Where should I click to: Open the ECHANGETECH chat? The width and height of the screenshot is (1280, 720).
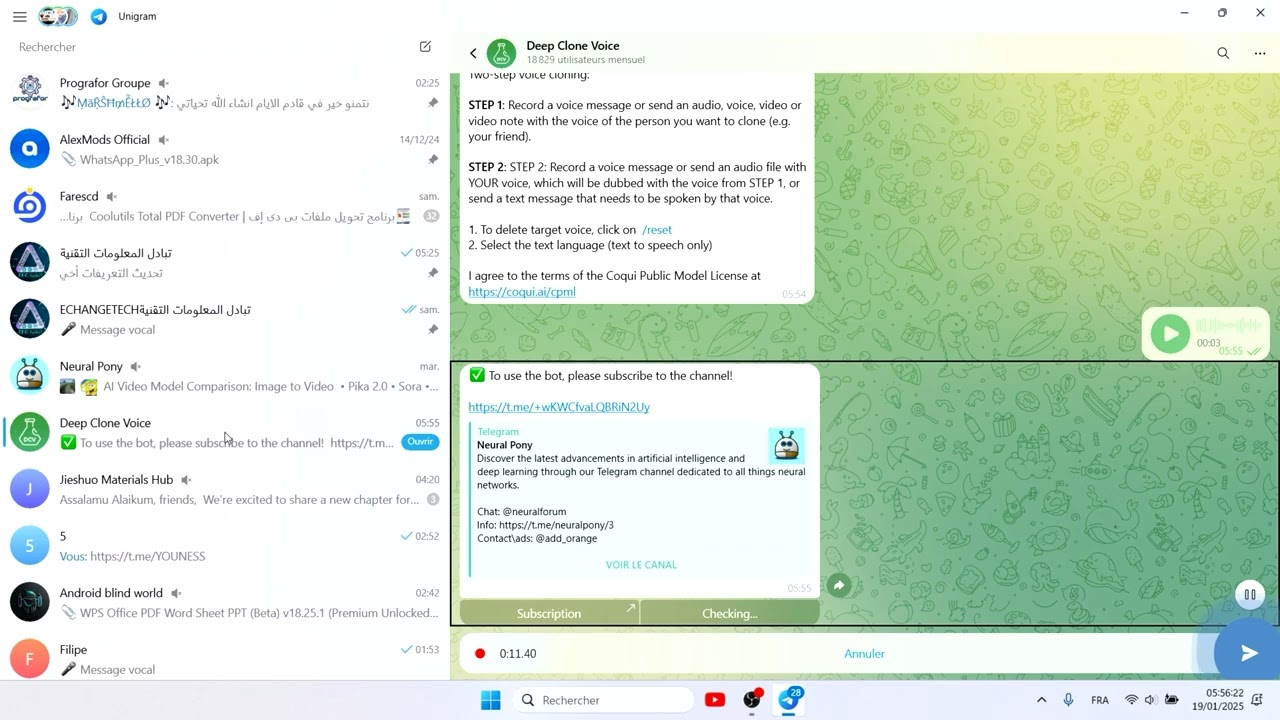(225, 319)
